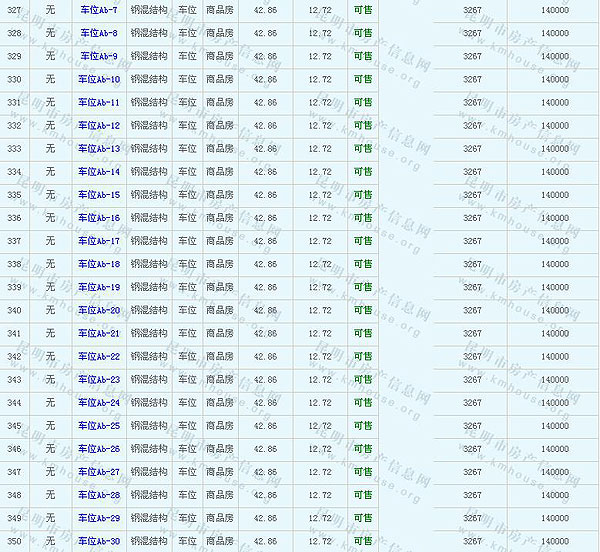Click the 车位Ab-19 link
The width and height of the screenshot is (600, 552).
99,287
